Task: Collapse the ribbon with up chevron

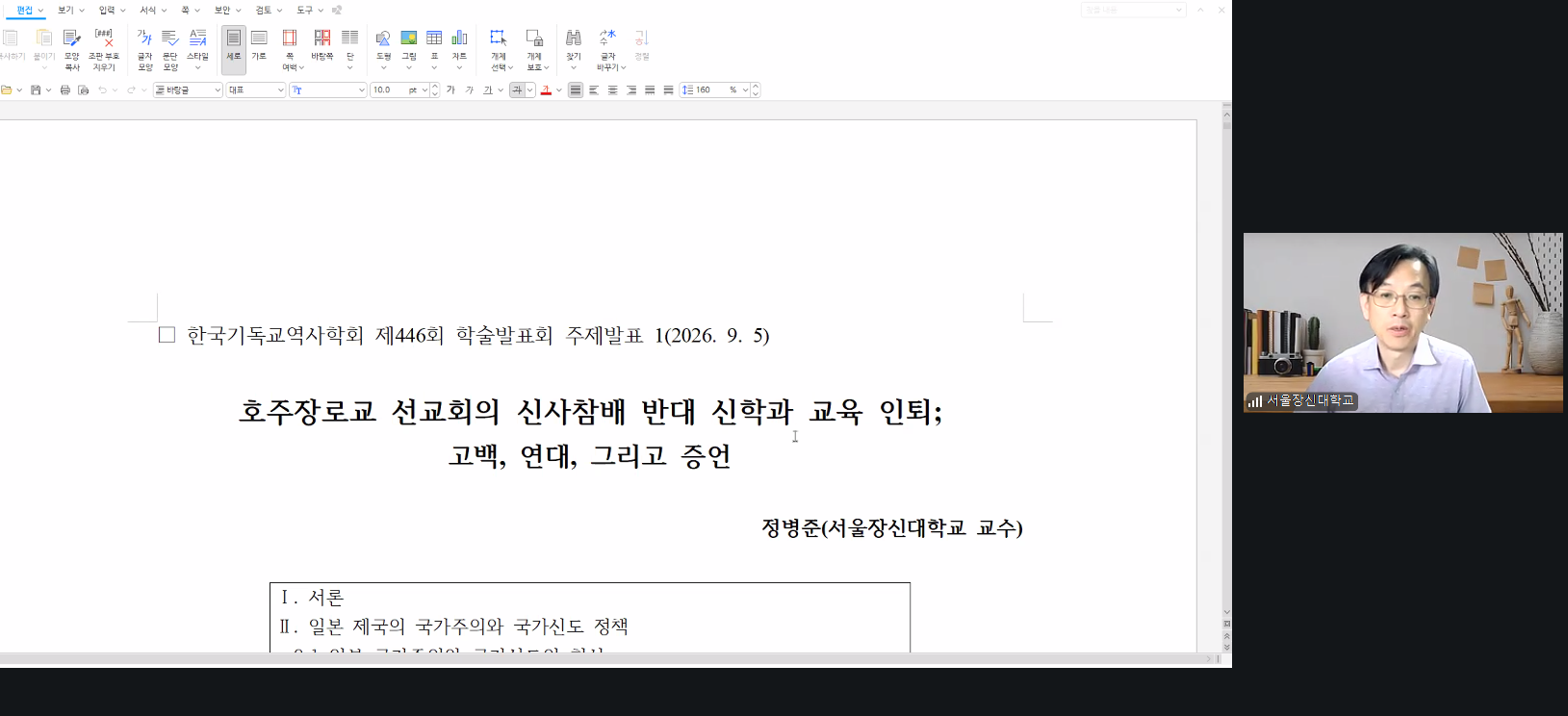Action: pos(1200,10)
